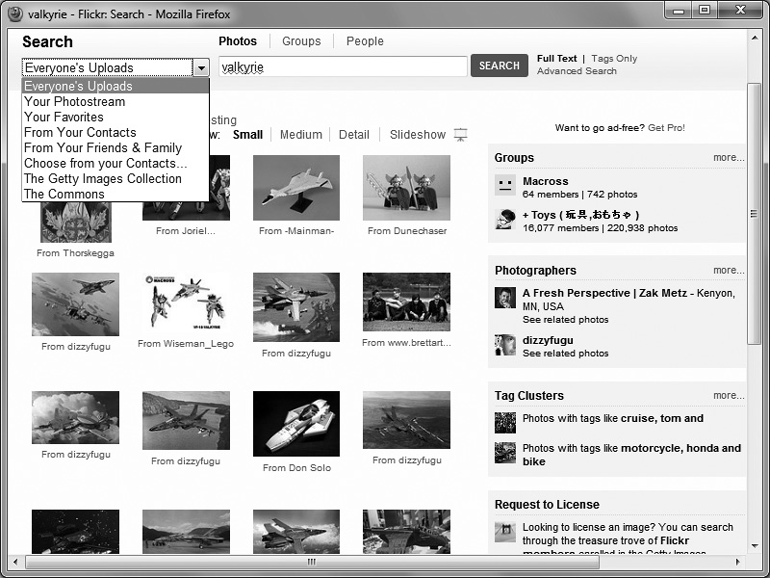770x578 pixels.
Task: Click the Toys group avatar icon
Action: (505, 220)
